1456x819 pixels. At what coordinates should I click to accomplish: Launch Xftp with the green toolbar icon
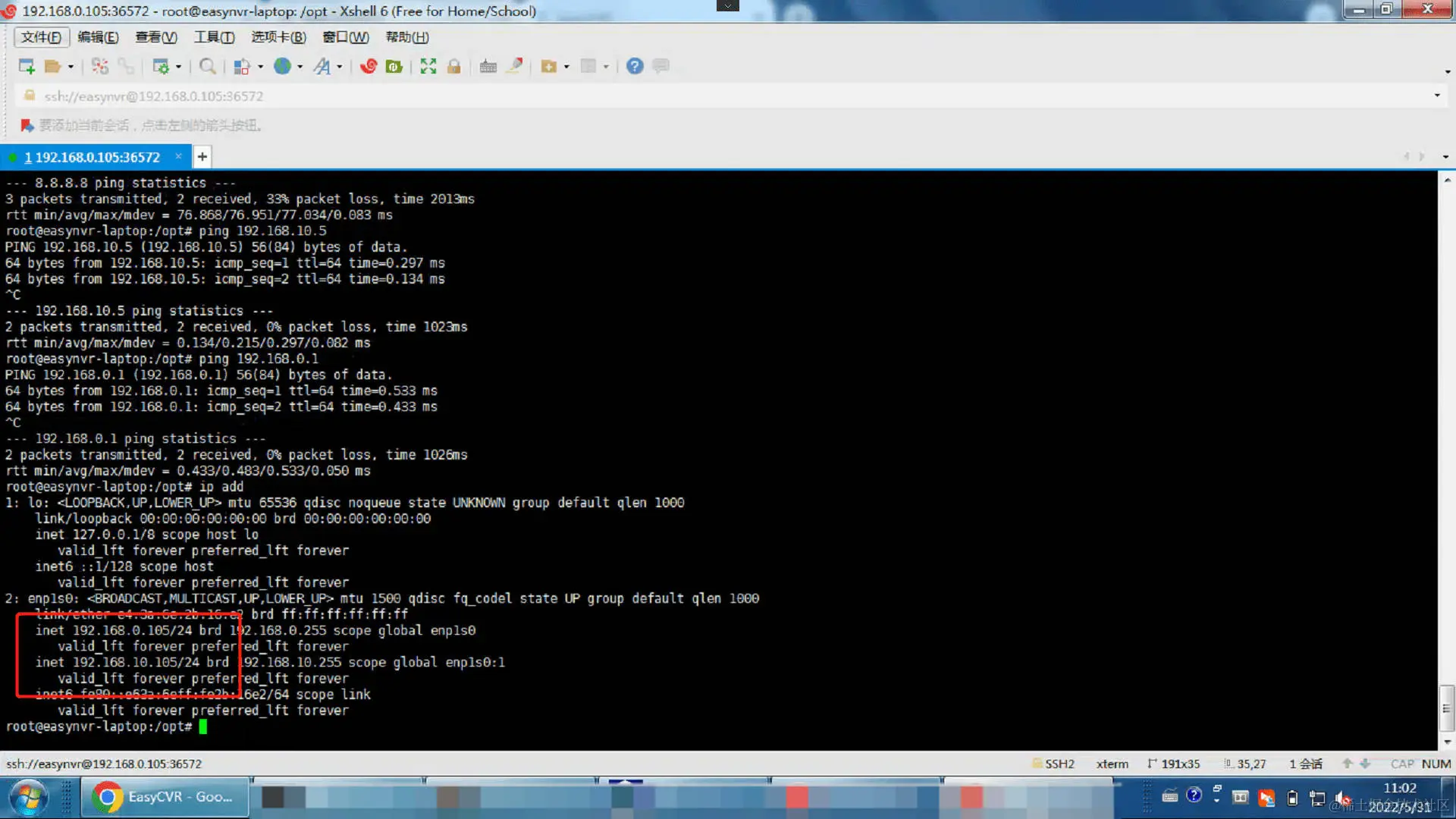[x=394, y=67]
